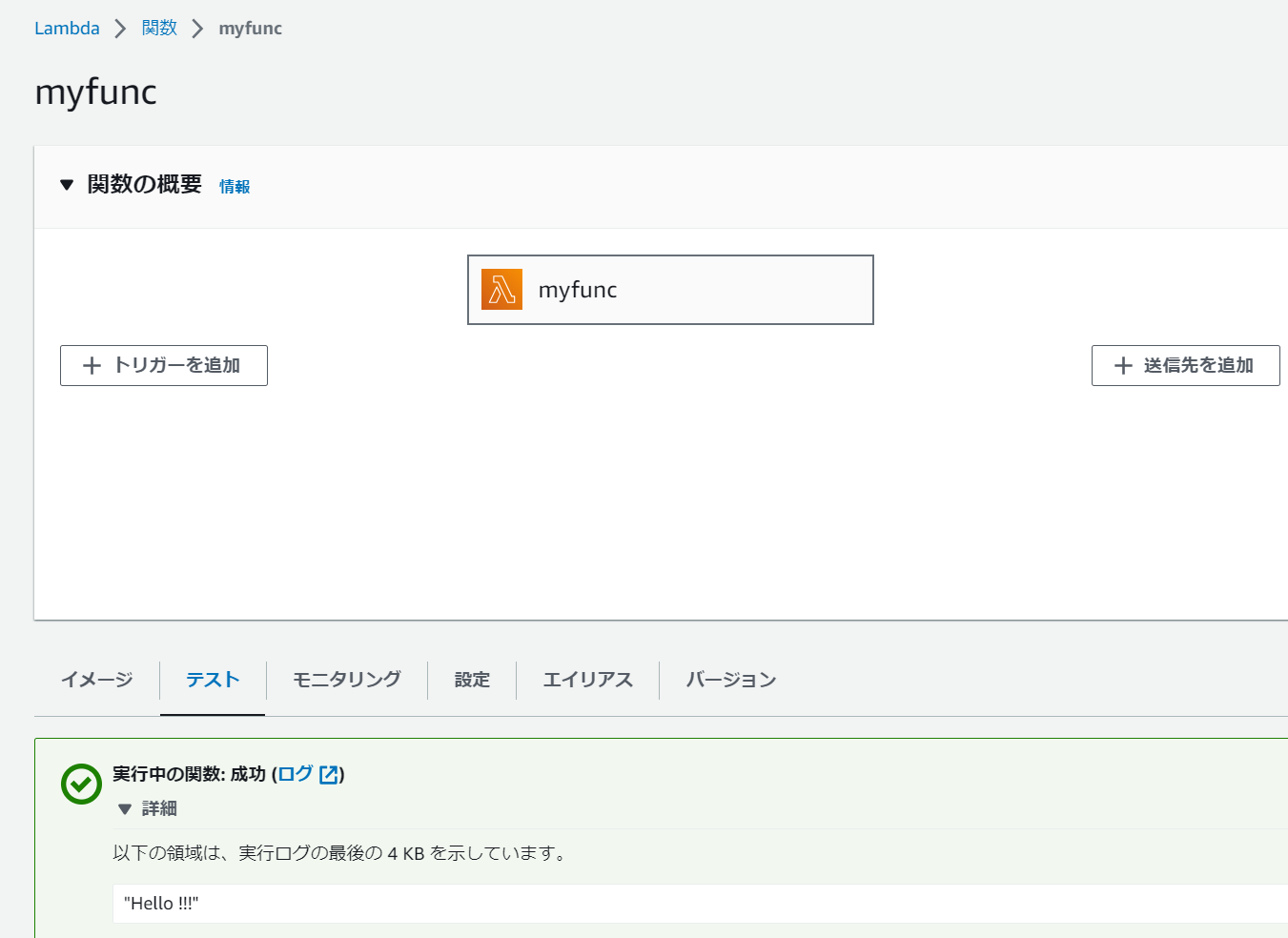
Task: Click the myfunc page heading
Action: (95, 92)
